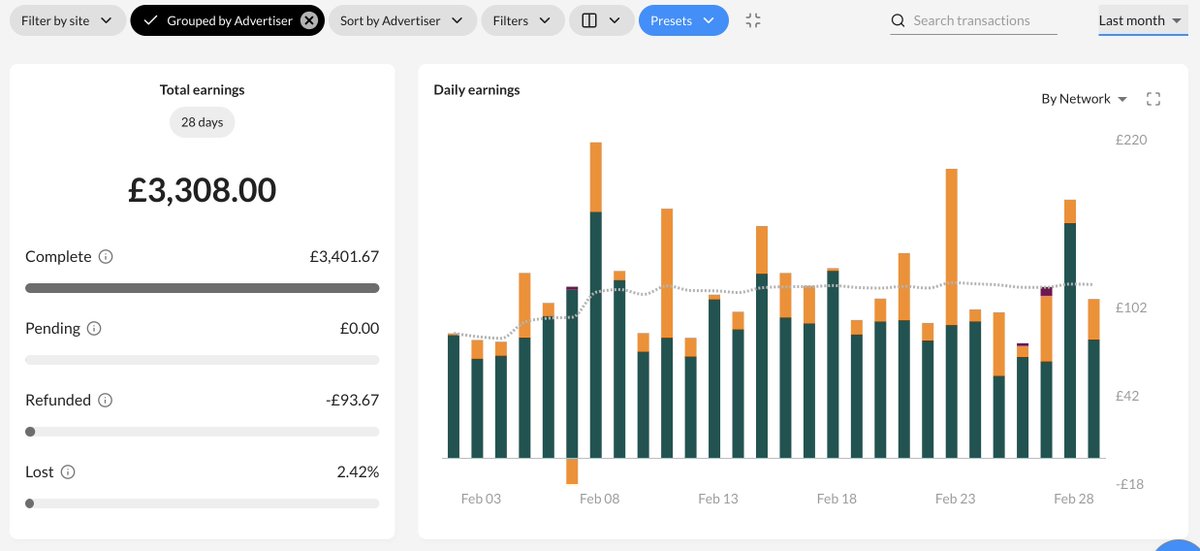Show info for Pending earnings
Viewport: 1200px width, 551px height.
[94, 329]
